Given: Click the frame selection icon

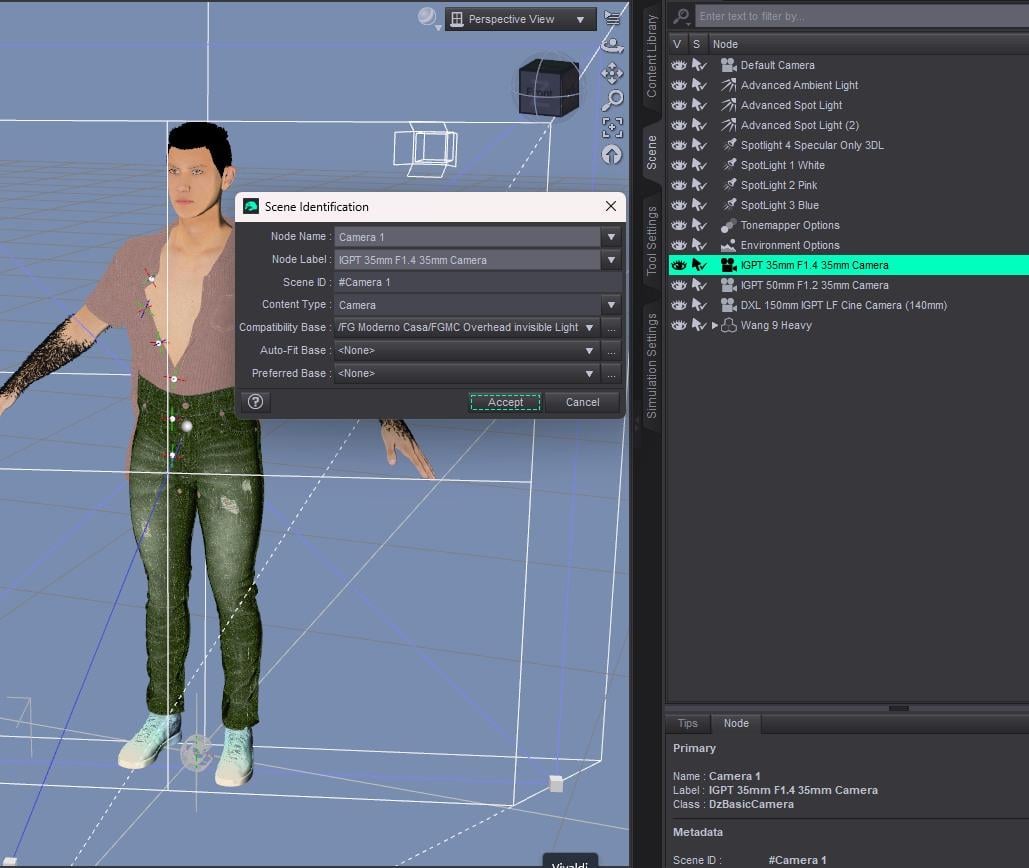Looking at the screenshot, I should point(612,127).
